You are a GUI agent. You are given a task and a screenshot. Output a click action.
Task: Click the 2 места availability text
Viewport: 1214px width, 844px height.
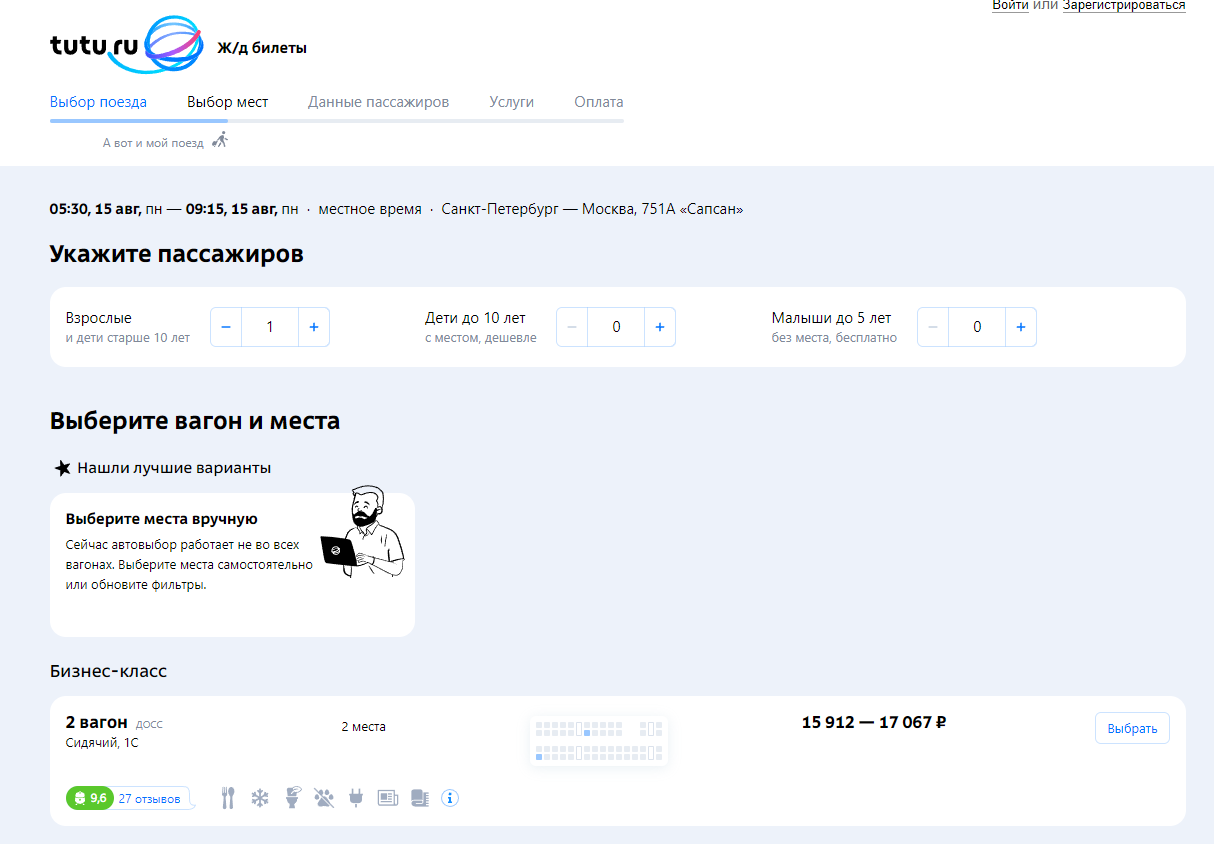(363, 727)
